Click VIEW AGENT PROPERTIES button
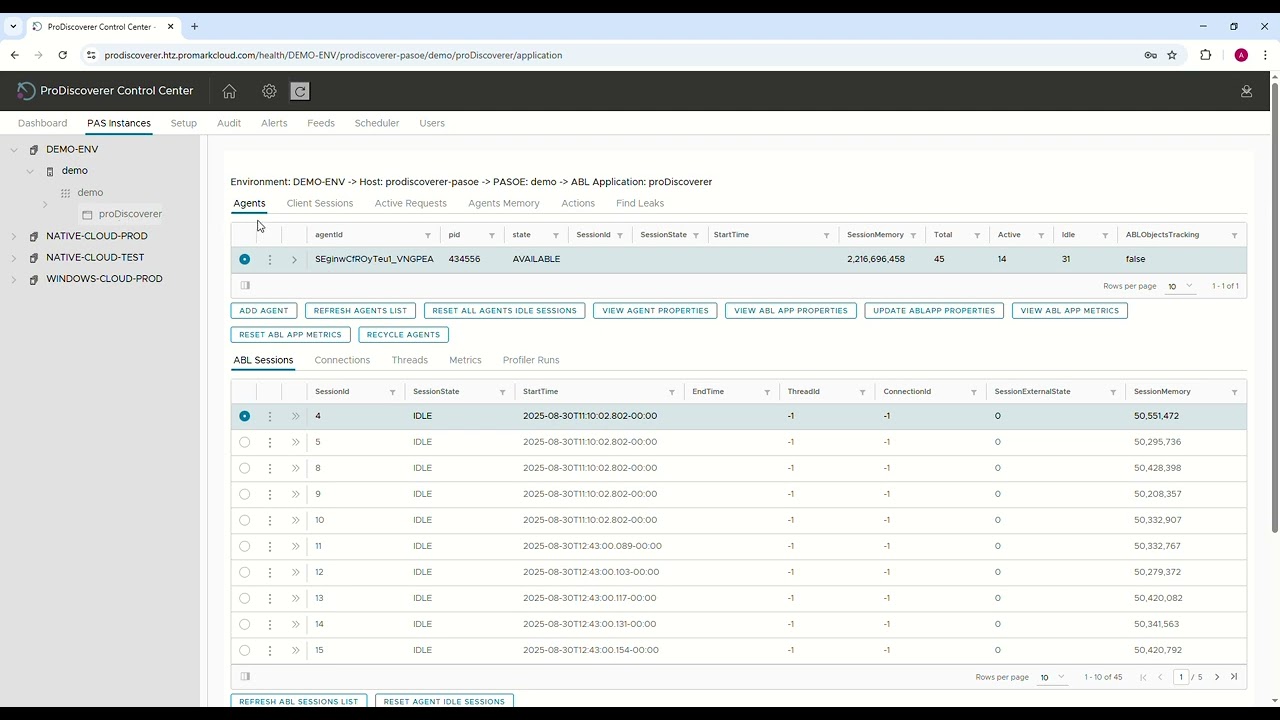This screenshot has height=720, width=1280. point(655,311)
